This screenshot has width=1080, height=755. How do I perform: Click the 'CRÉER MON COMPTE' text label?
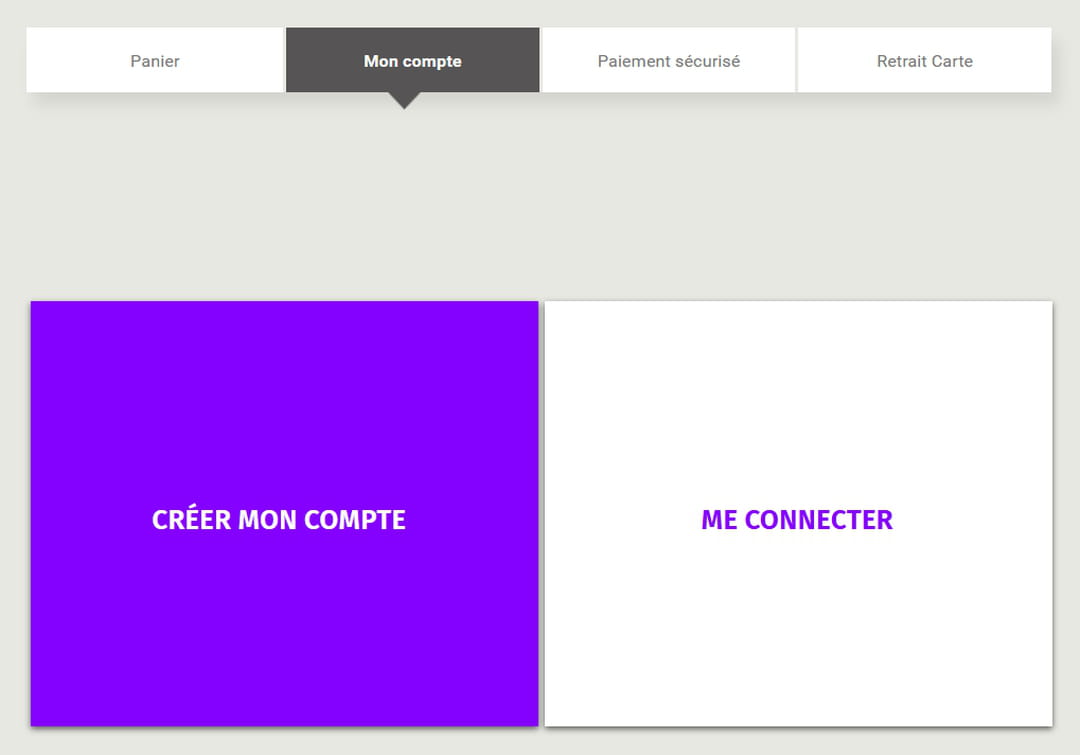(279, 520)
